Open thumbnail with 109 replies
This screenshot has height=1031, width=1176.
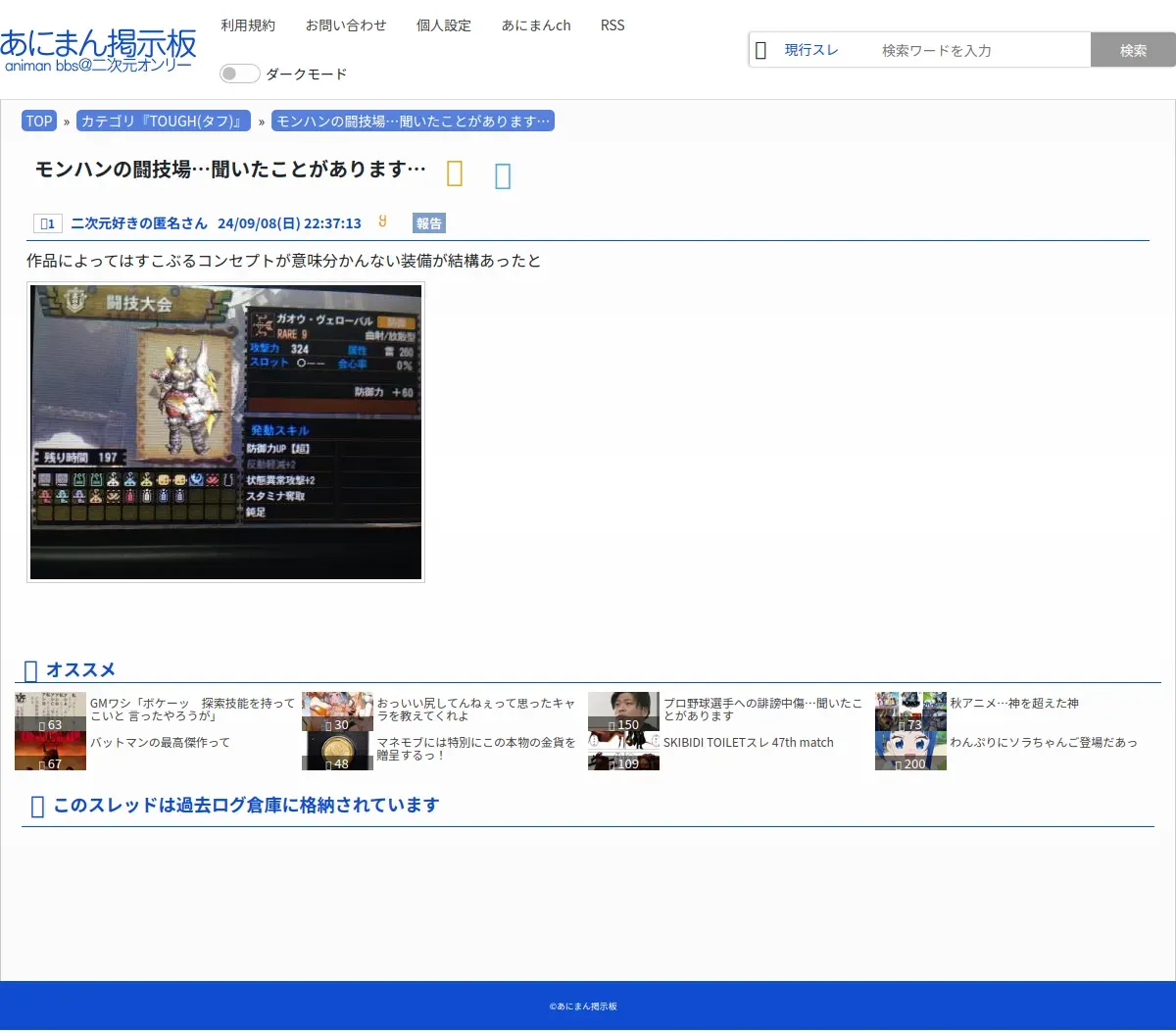tap(623, 751)
